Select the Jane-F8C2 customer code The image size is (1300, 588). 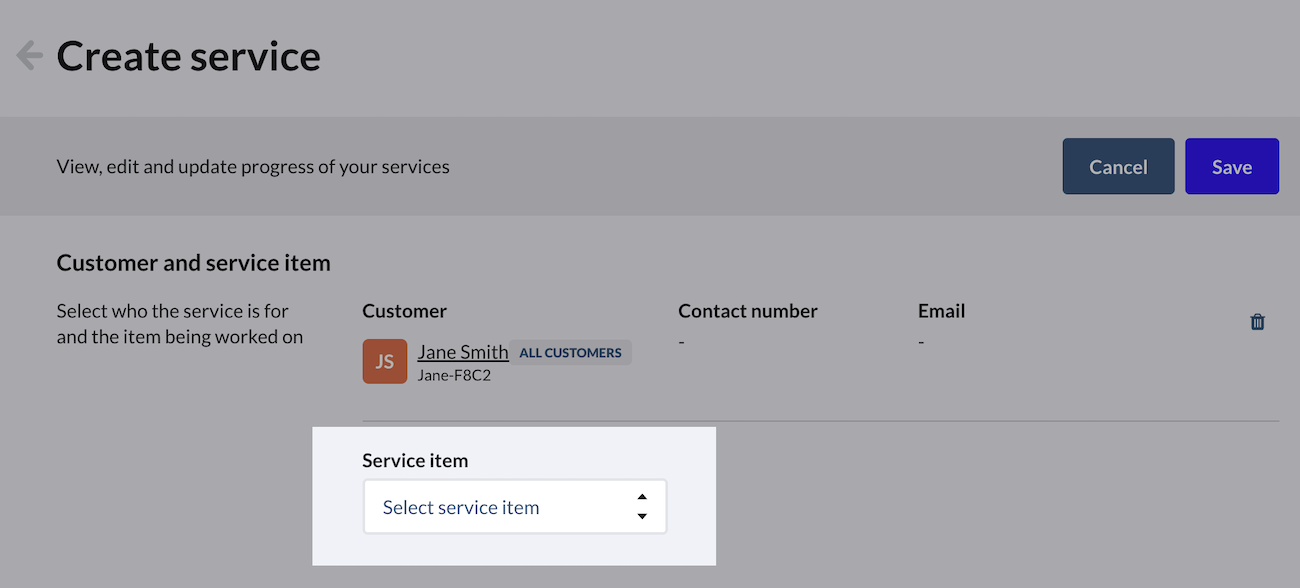(454, 376)
